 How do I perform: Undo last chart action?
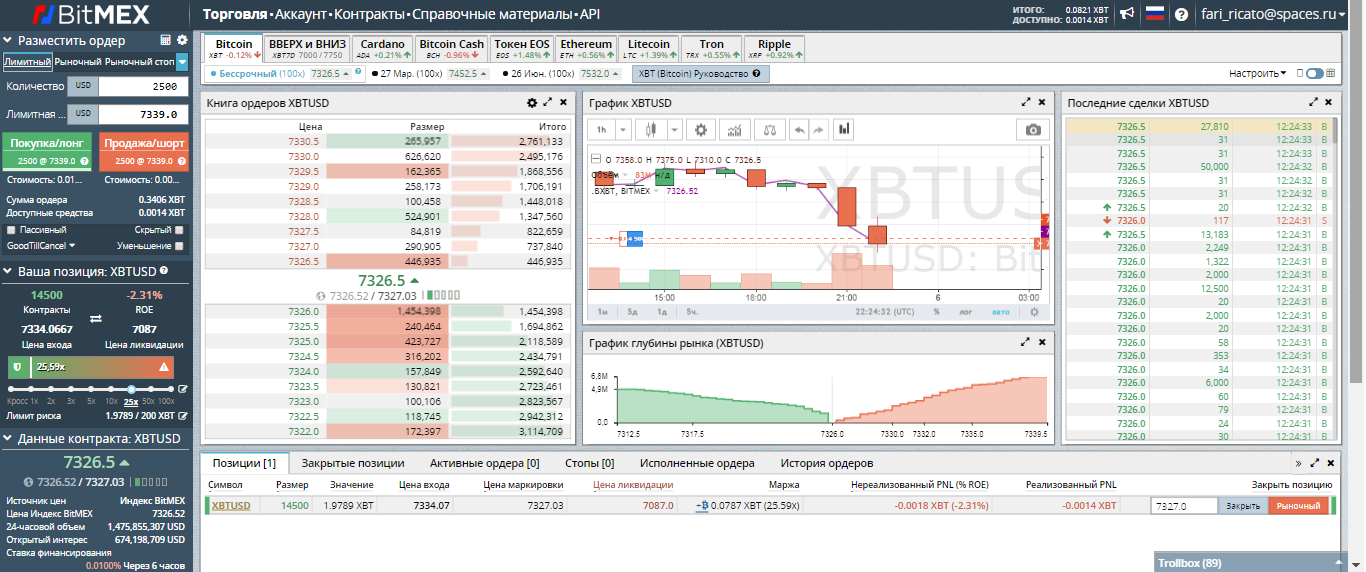pos(798,129)
